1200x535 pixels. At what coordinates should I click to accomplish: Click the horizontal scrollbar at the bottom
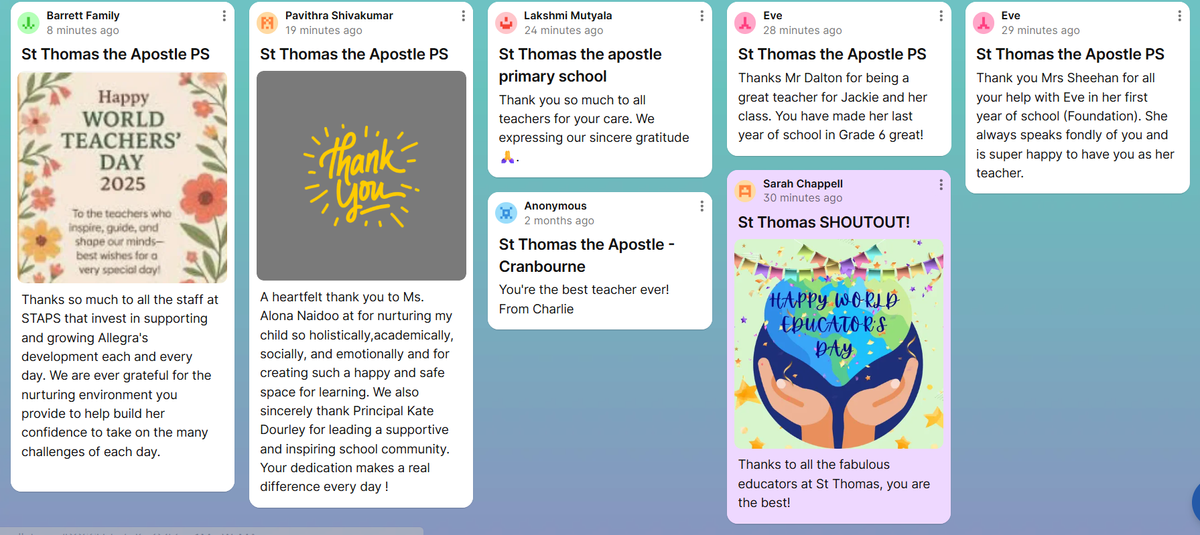pyautogui.click(x=211, y=531)
